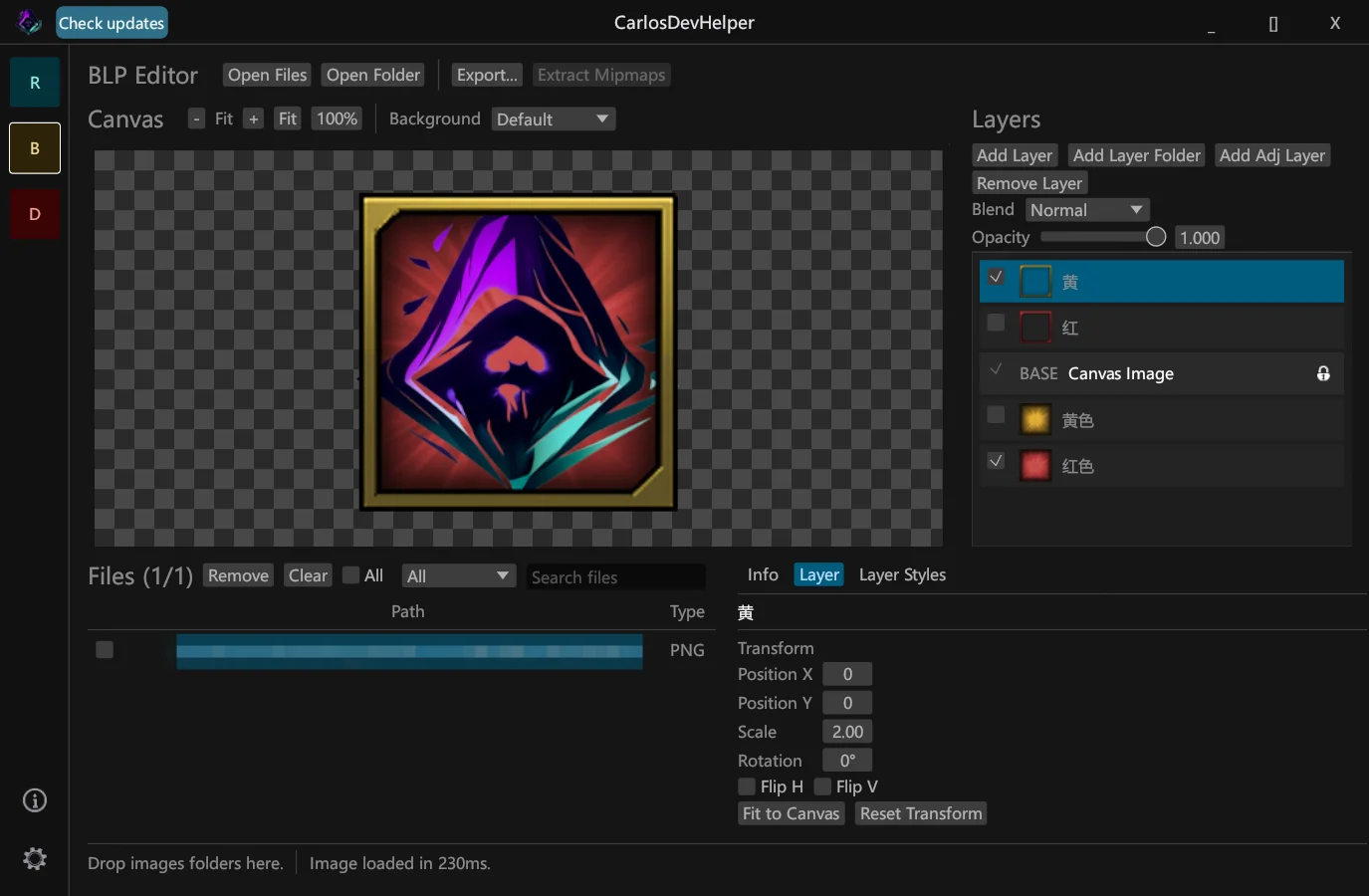Open the Background Default dropdown
This screenshot has width=1369, height=896.
coord(554,119)
